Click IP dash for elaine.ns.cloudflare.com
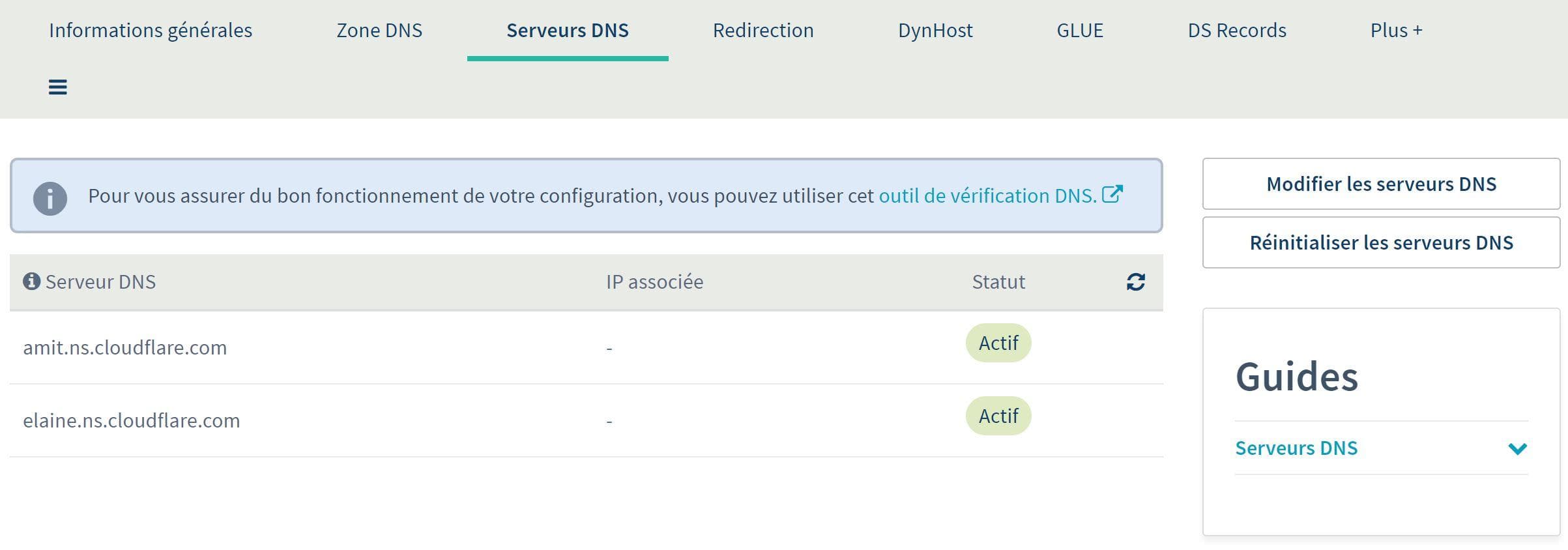Screen dimensions: 1568x550 pos(609,422)
